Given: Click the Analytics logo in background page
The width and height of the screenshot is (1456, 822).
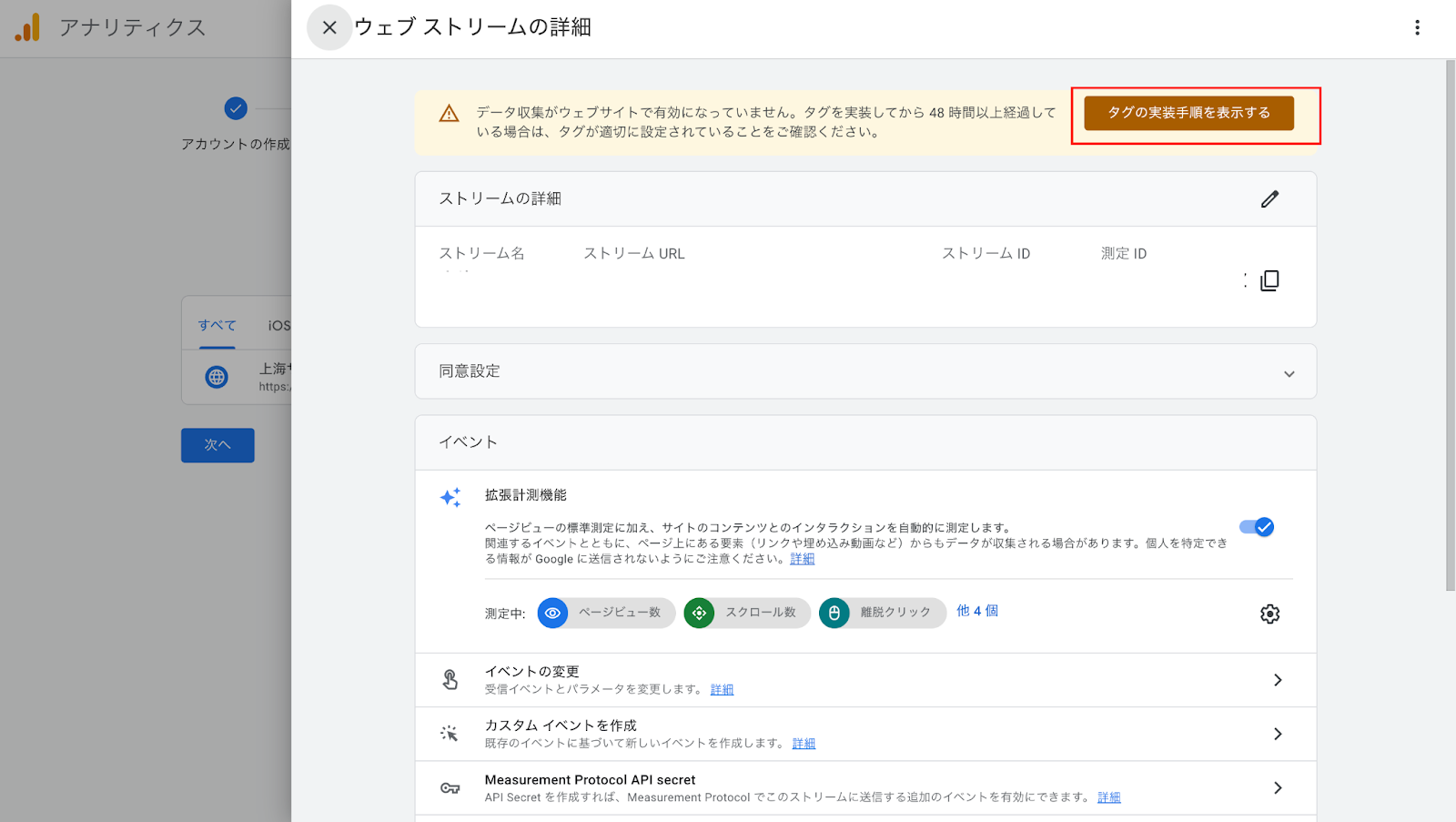Looking at the screenshot, I should [27, 27].
